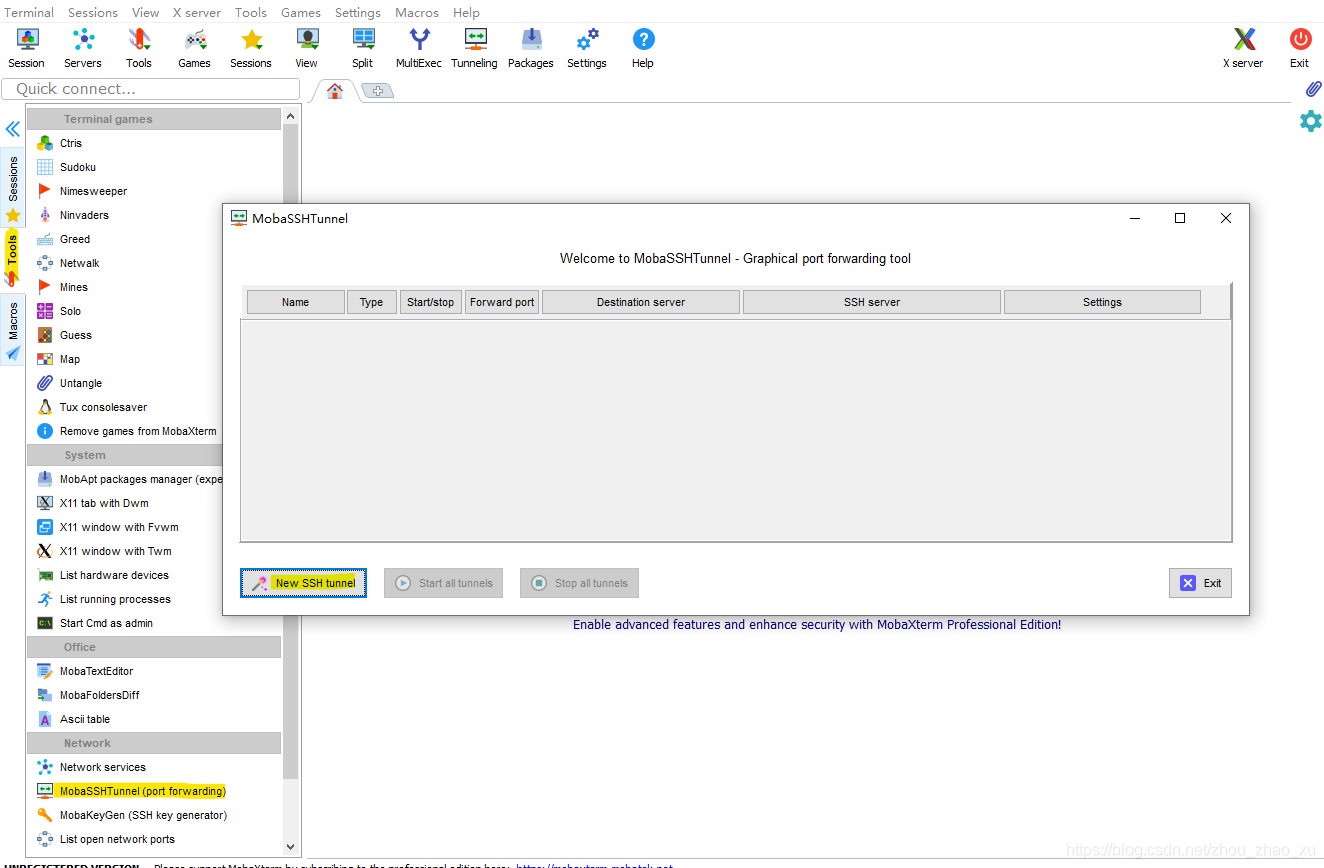Switch to the Sessions sidebar tab
Screen dimensions: 1324x868
[12, 185]
